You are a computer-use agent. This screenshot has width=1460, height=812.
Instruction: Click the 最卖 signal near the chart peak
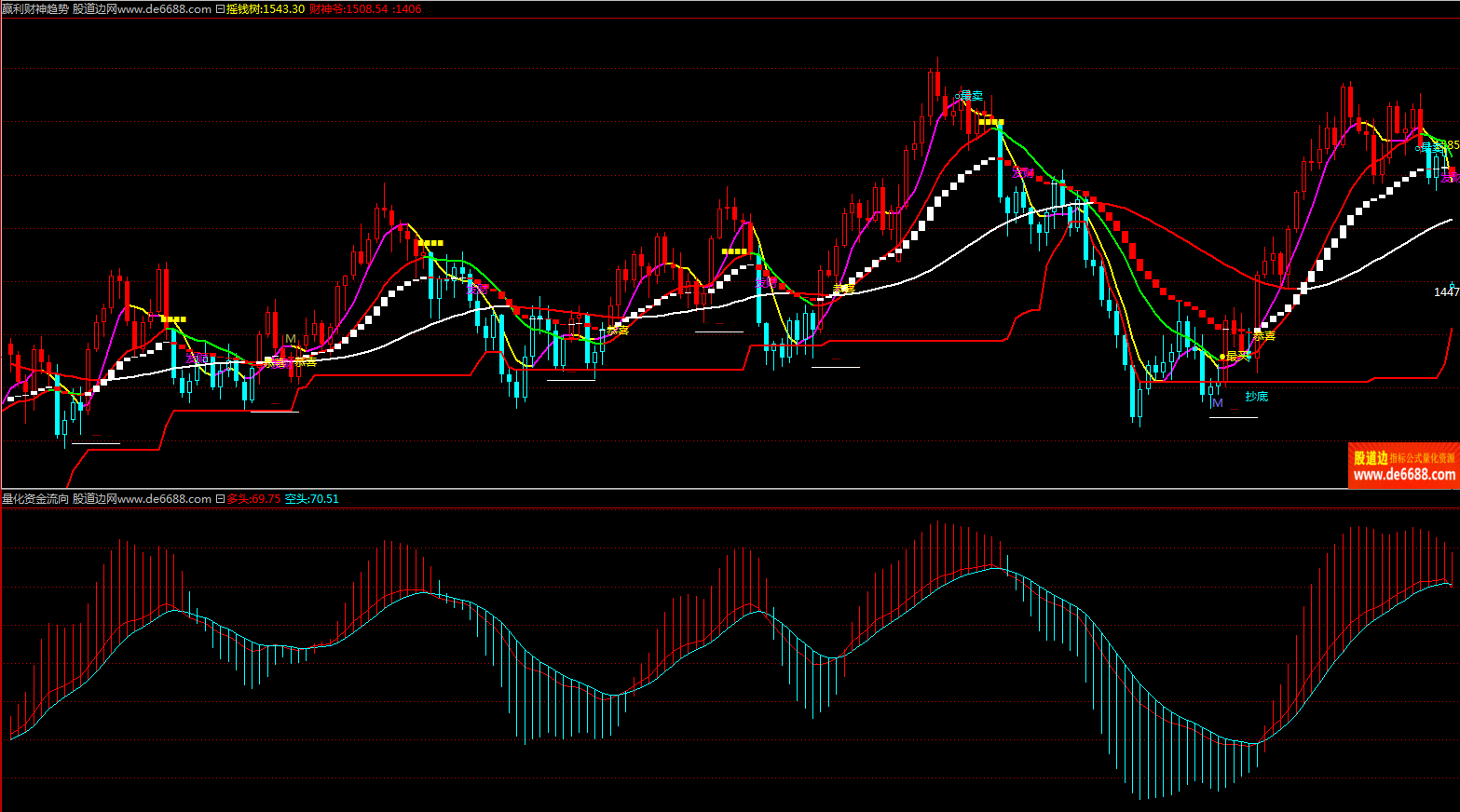pyautogui.click(x=970, y=96)
